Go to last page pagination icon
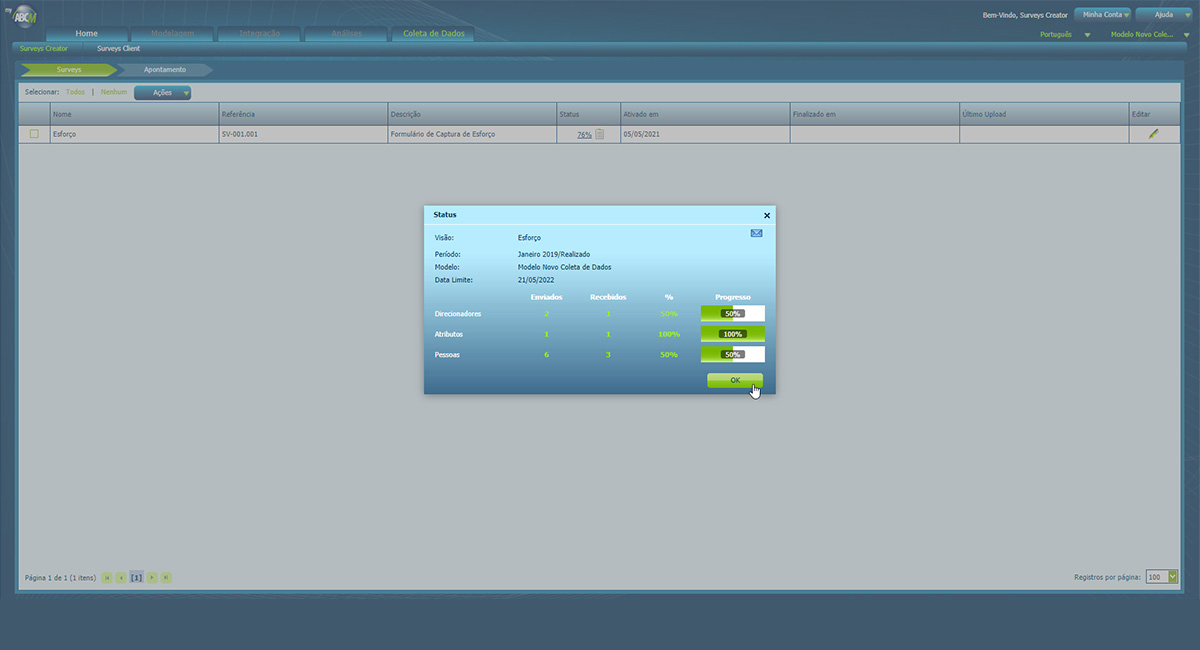Image resolution: width=1200 pixels, height=650 pixels. click(166, 577)
